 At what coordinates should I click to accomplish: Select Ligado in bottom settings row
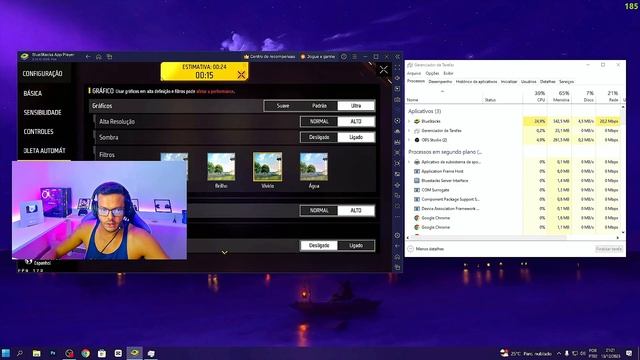point(356,245)
